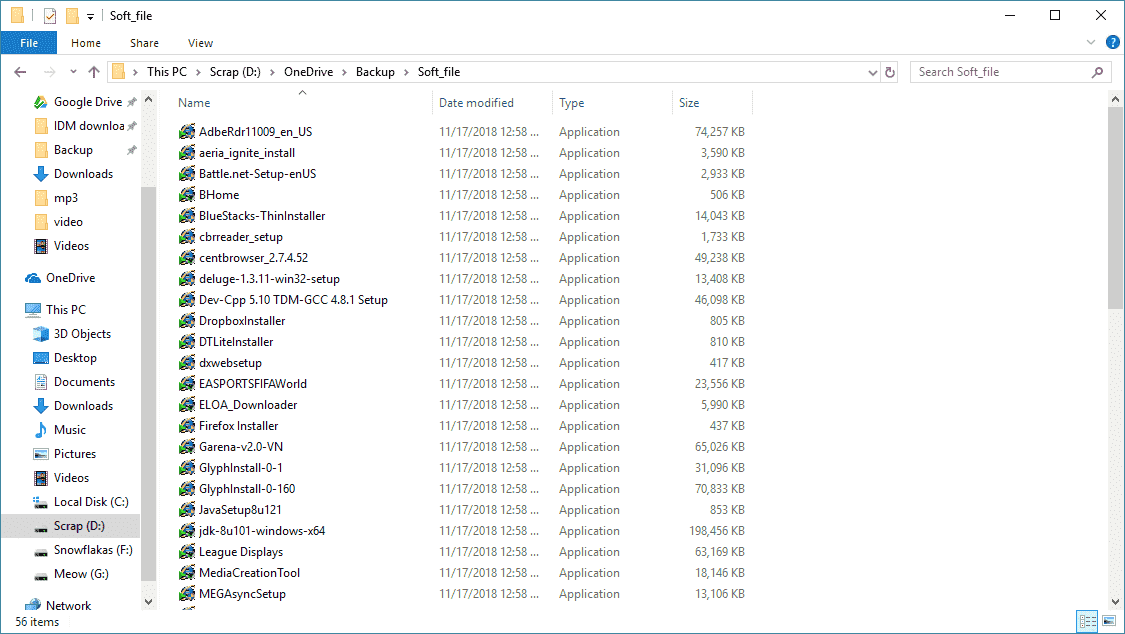Select the Battle.net-Setup-enUS file icon
Viewport: 1125px width, 634px height.
click(x=187, y=174)
